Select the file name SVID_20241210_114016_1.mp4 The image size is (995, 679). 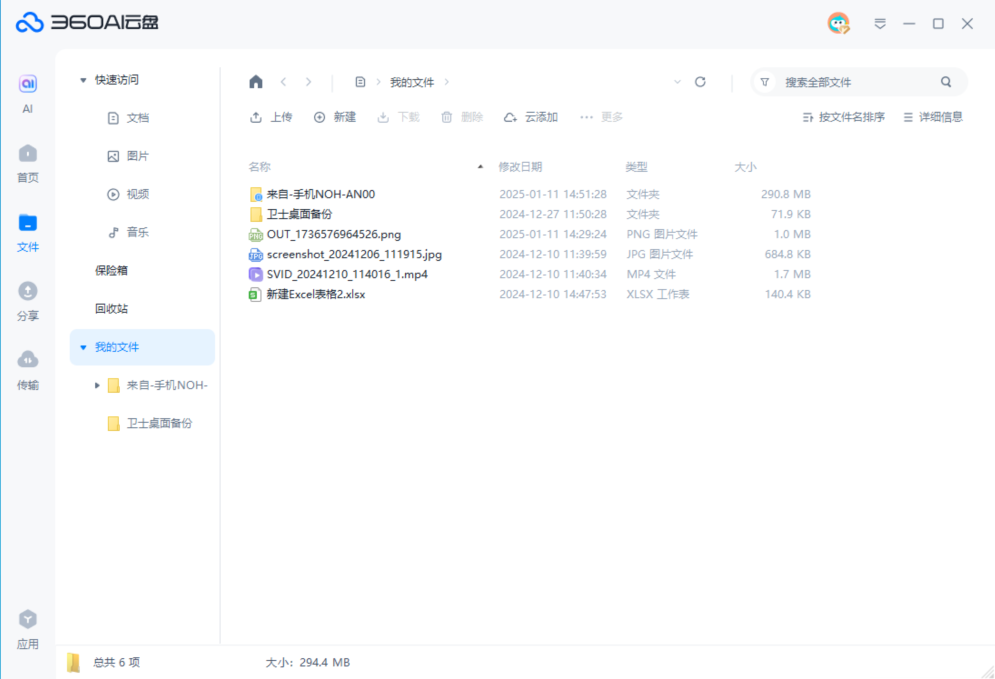pyautogui.click(x=347, y=275)
